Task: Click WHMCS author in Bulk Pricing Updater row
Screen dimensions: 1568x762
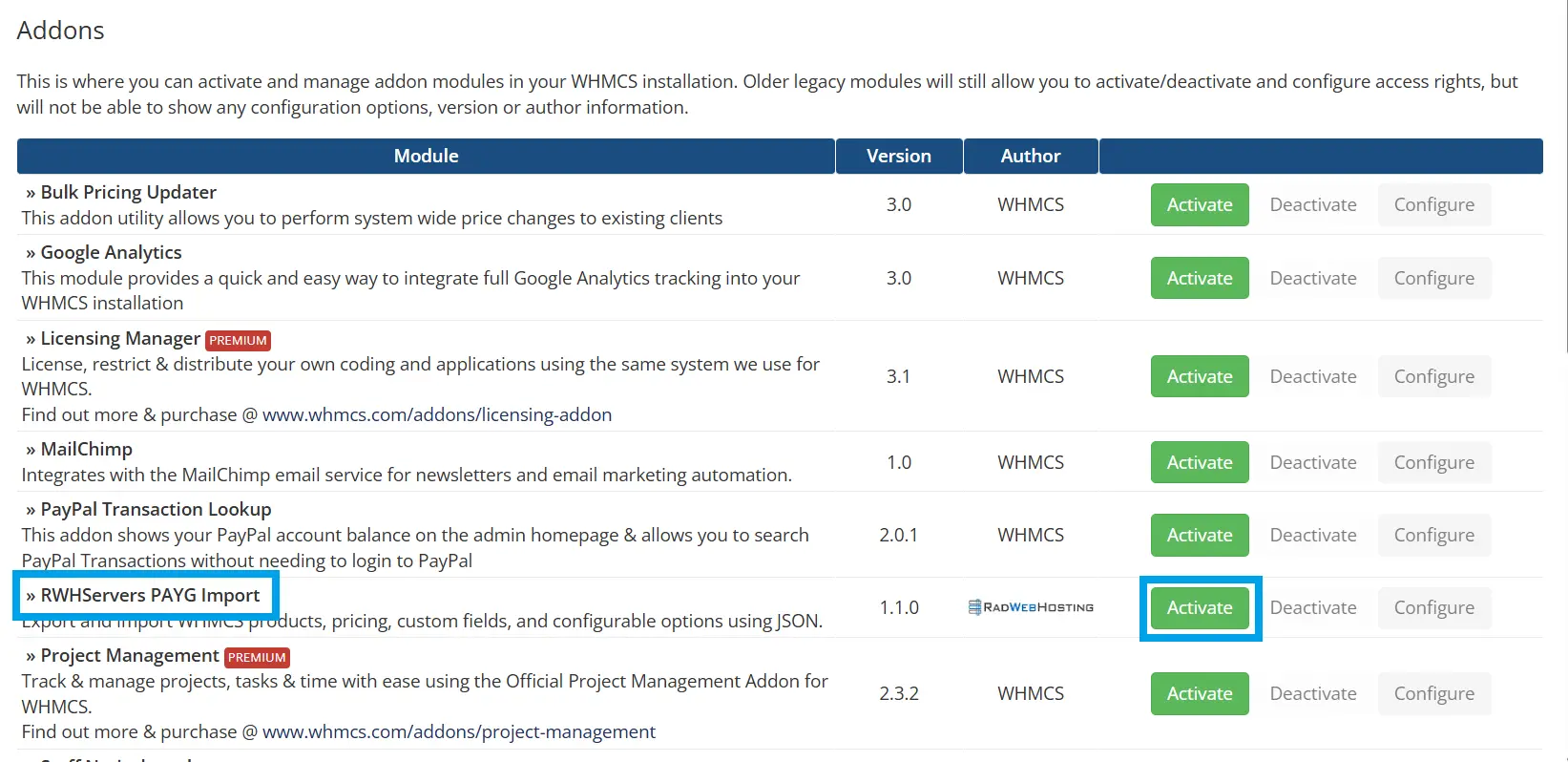Action: 1031,204
